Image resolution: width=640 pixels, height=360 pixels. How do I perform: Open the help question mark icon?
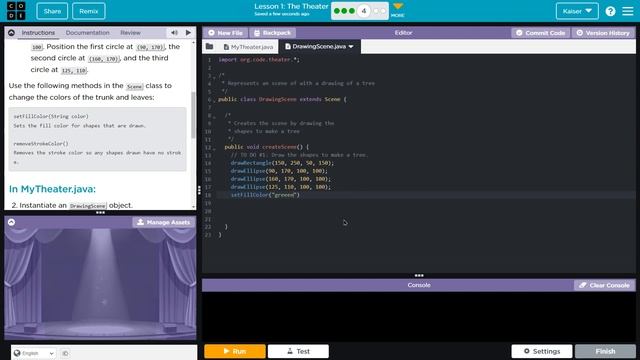point(610,11)
